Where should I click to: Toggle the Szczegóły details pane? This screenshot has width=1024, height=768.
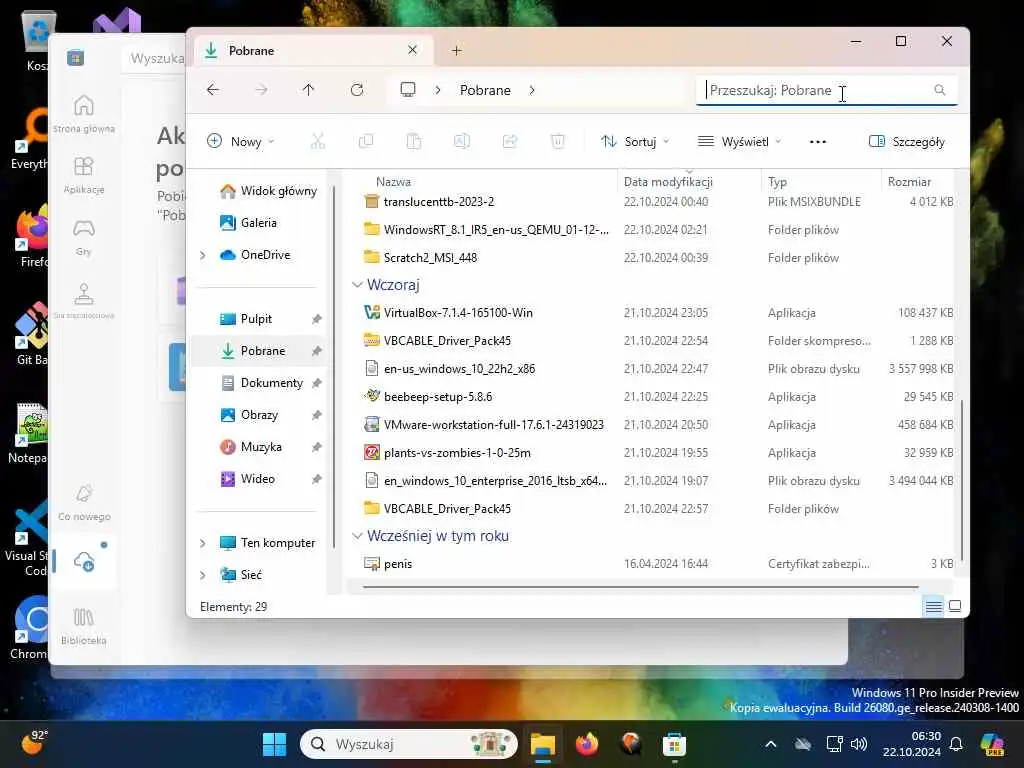(907, 141)
